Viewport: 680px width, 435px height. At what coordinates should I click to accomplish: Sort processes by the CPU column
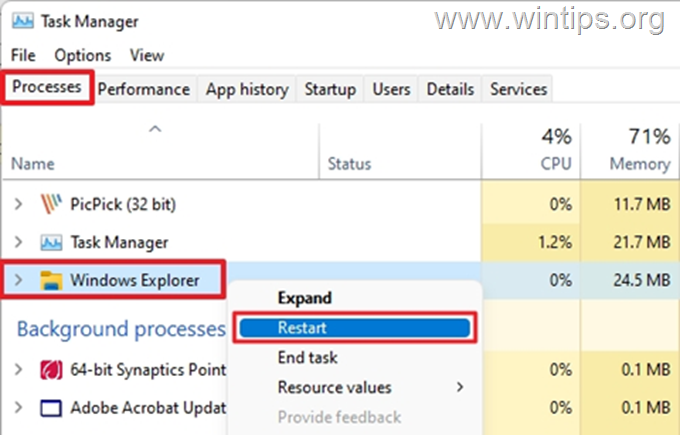point(530,150)
